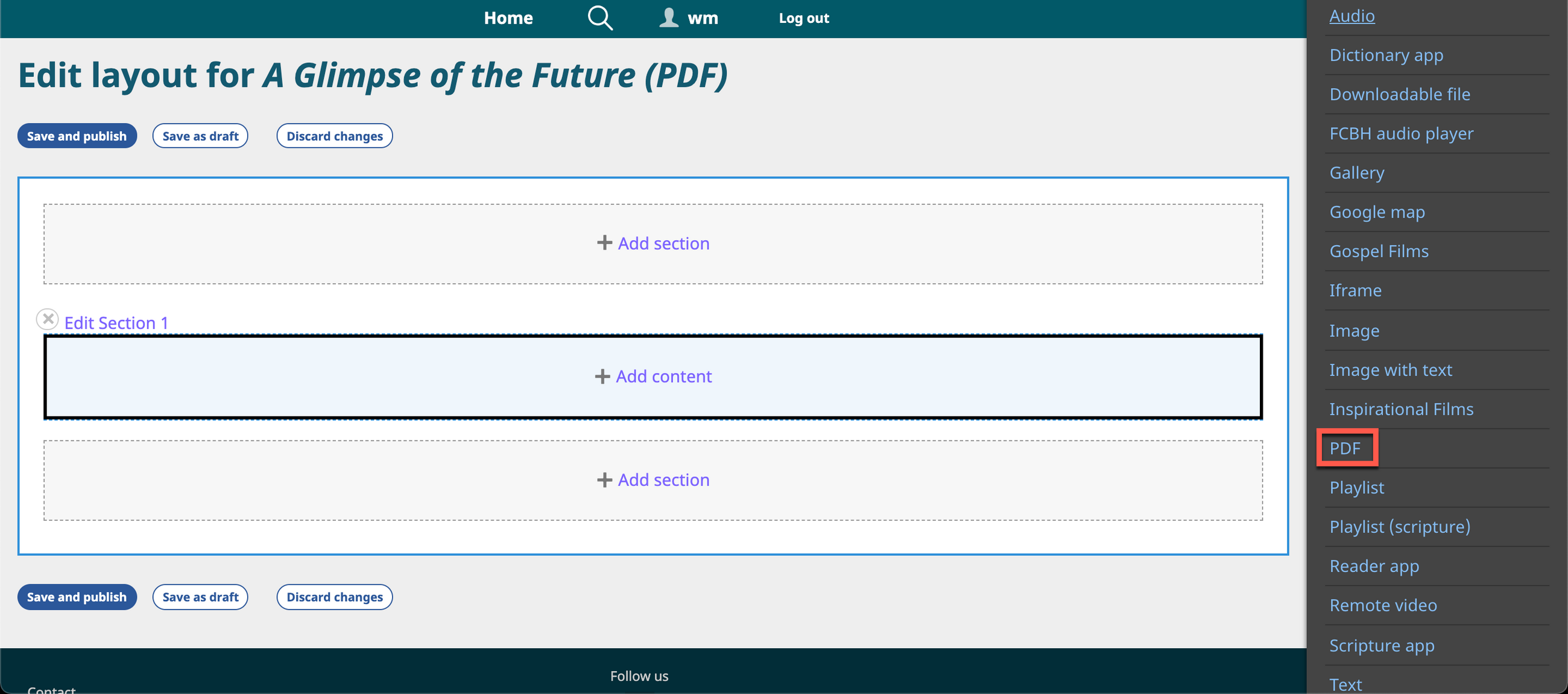Click the user avatar icon beside wm
Viewport: 1568px width, 694px height.
[668, 18]
